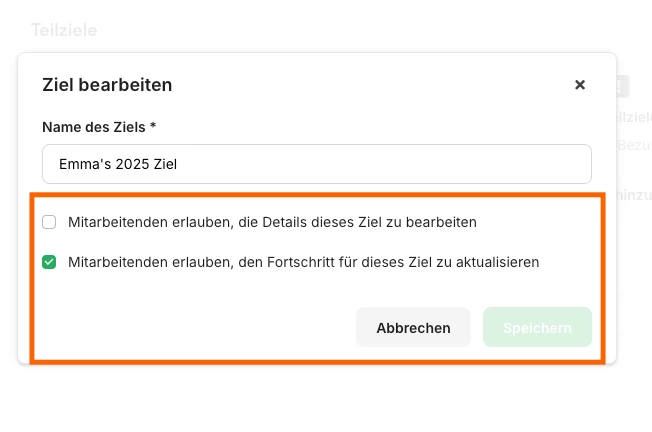Click the 'Ziel bearbeiten' dialog title
The image size is (652, 432).
(107, 85)
